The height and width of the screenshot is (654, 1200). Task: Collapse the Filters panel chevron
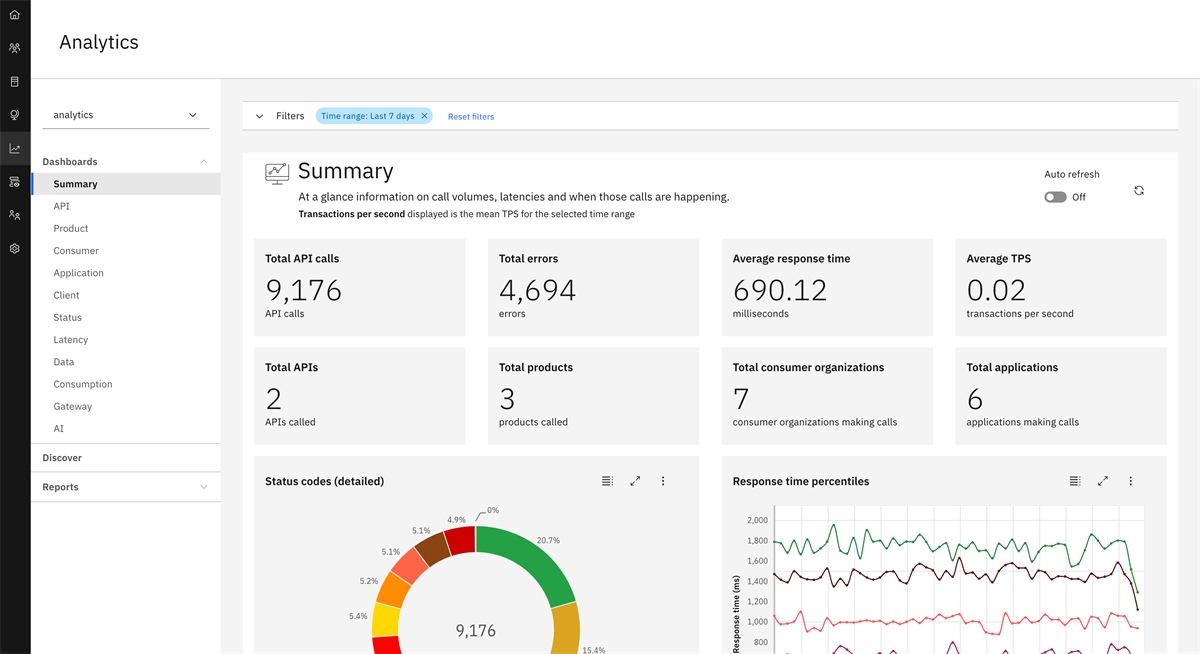tap(260, 116)
